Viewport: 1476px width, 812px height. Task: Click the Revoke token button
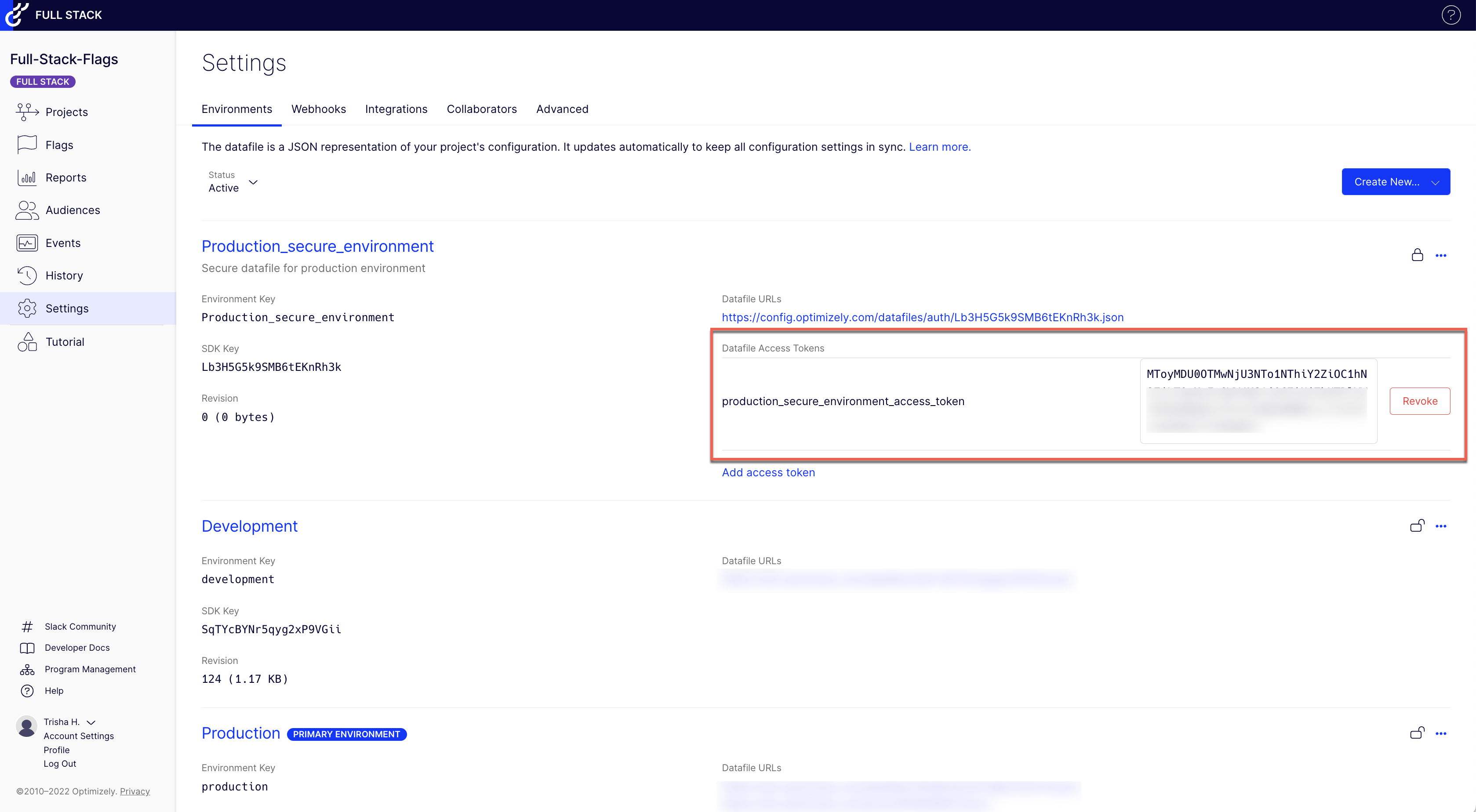(x=1419, y=401)
